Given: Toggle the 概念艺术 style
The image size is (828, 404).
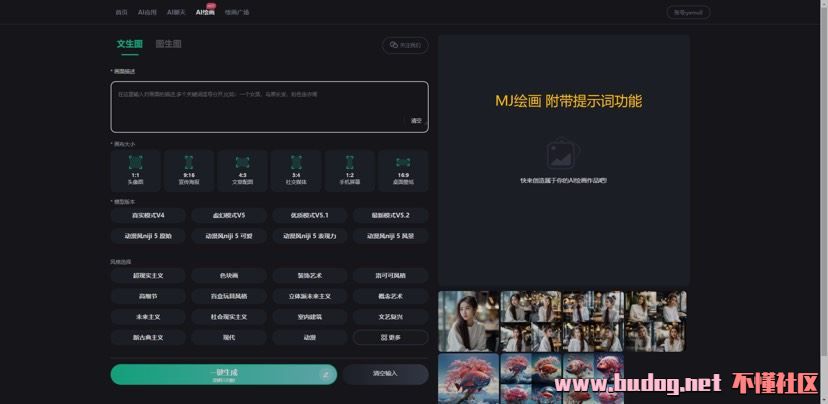Looking at the screenshot, I should [x=390, y=296].
